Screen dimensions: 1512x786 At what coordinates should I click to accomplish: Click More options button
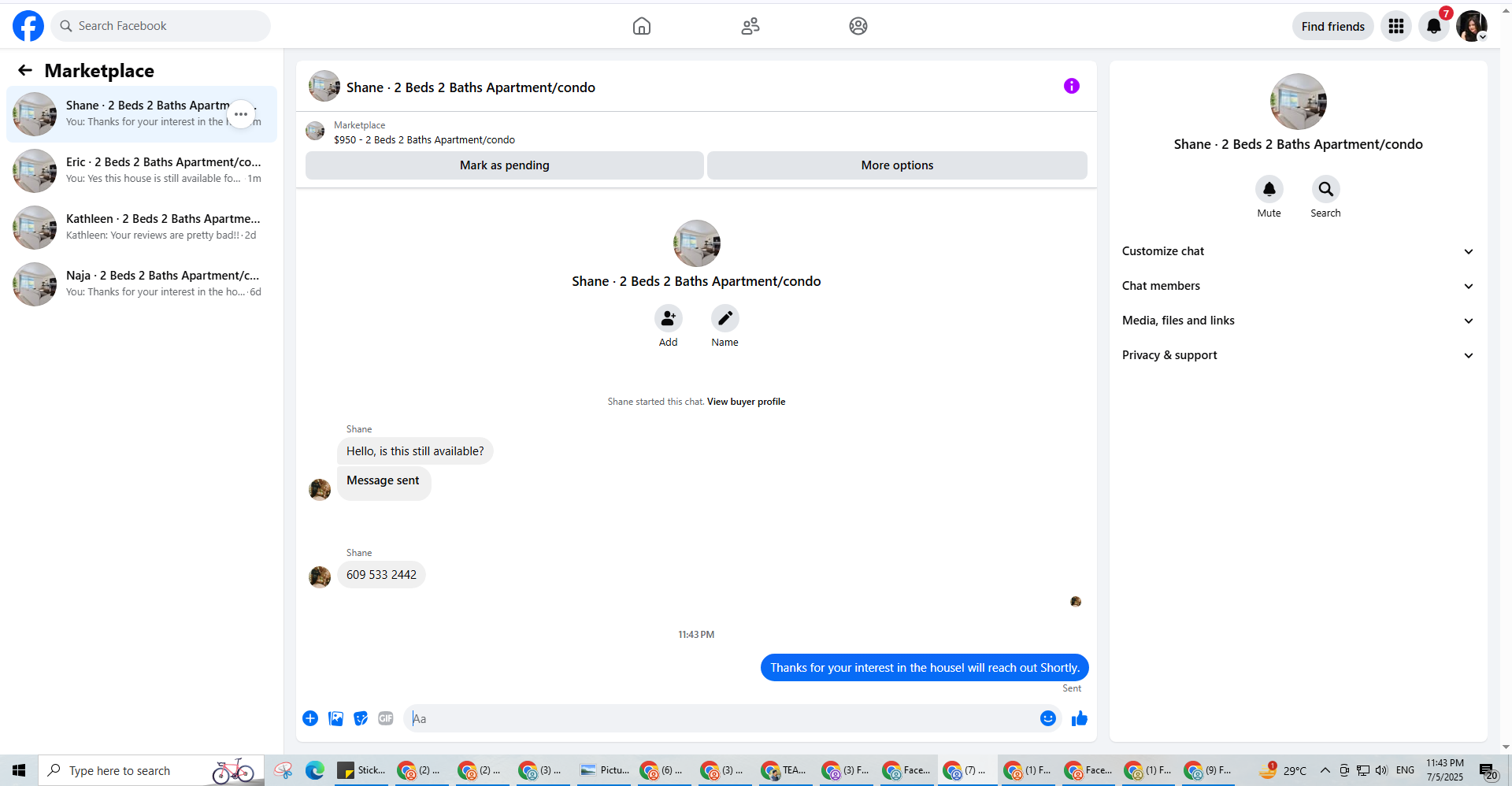(897, 165)
